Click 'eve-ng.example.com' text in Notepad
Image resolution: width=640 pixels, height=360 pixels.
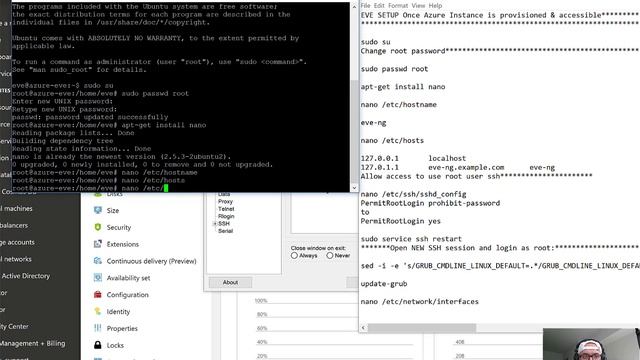(466, 167)
